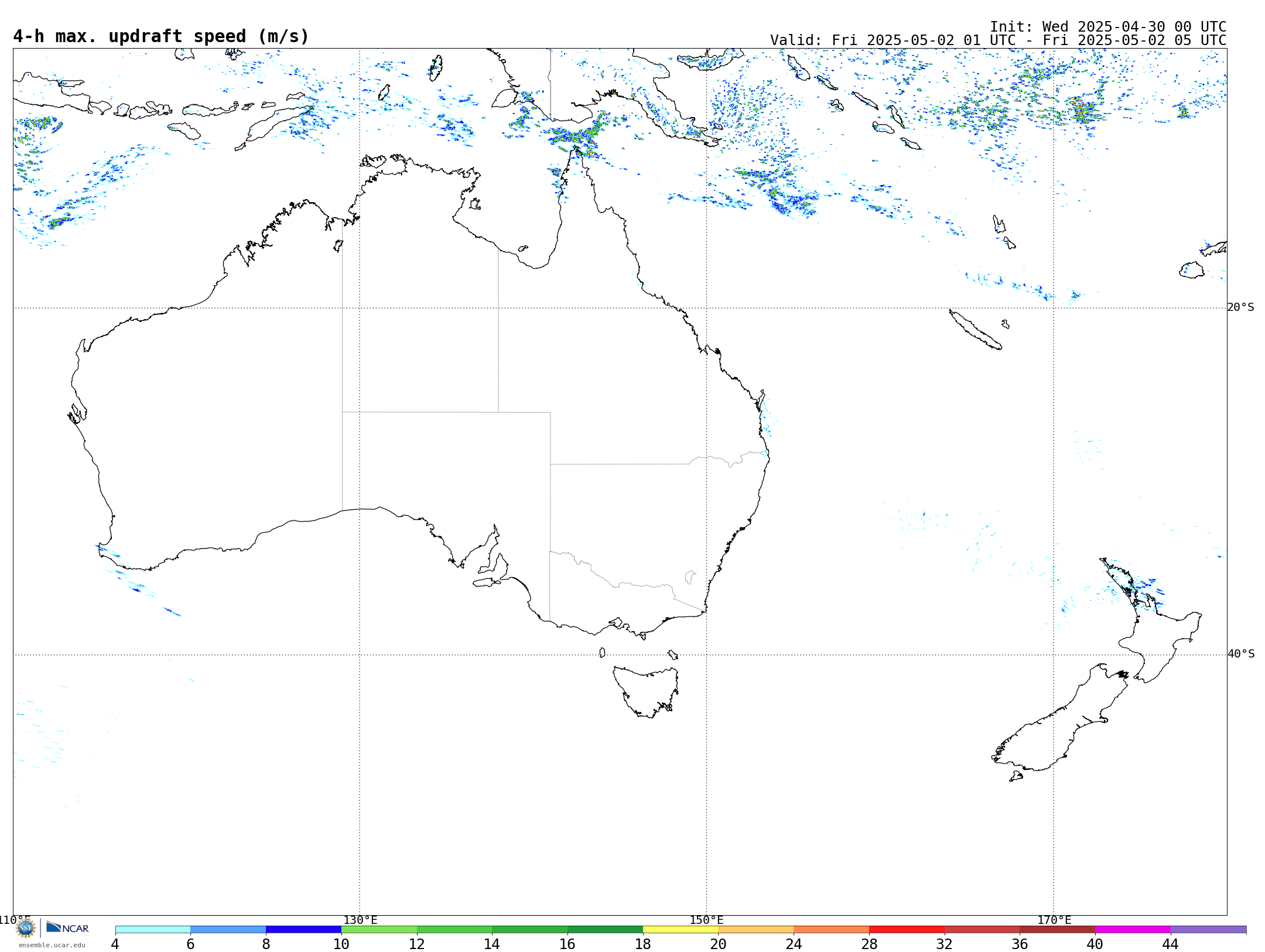The width and height of the screenshot is (1265, 952).
Task: Click the light cyan 4-6 color swatch
Action: coord(153,930)
